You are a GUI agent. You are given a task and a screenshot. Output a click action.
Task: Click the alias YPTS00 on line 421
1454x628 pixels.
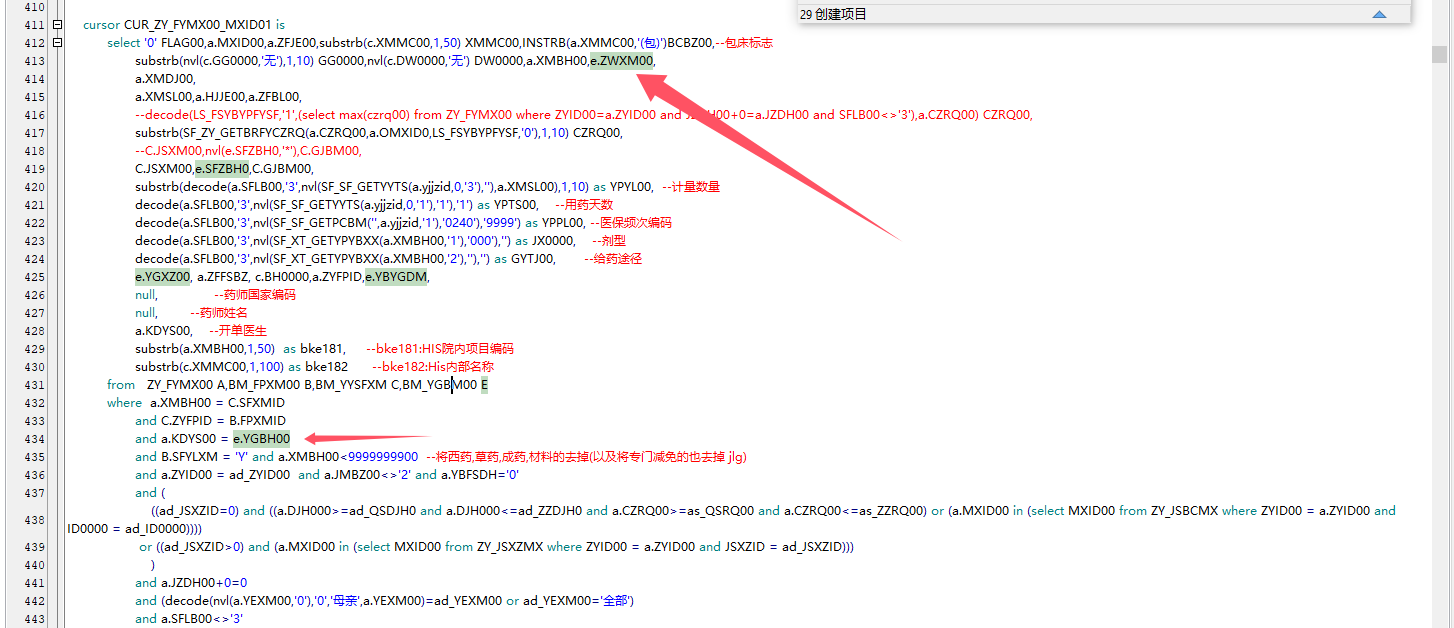tap(516, 205)
